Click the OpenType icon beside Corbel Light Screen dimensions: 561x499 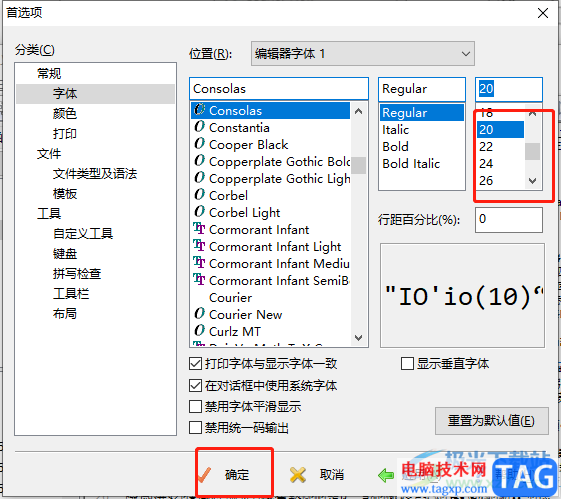[x=199, y=211]
